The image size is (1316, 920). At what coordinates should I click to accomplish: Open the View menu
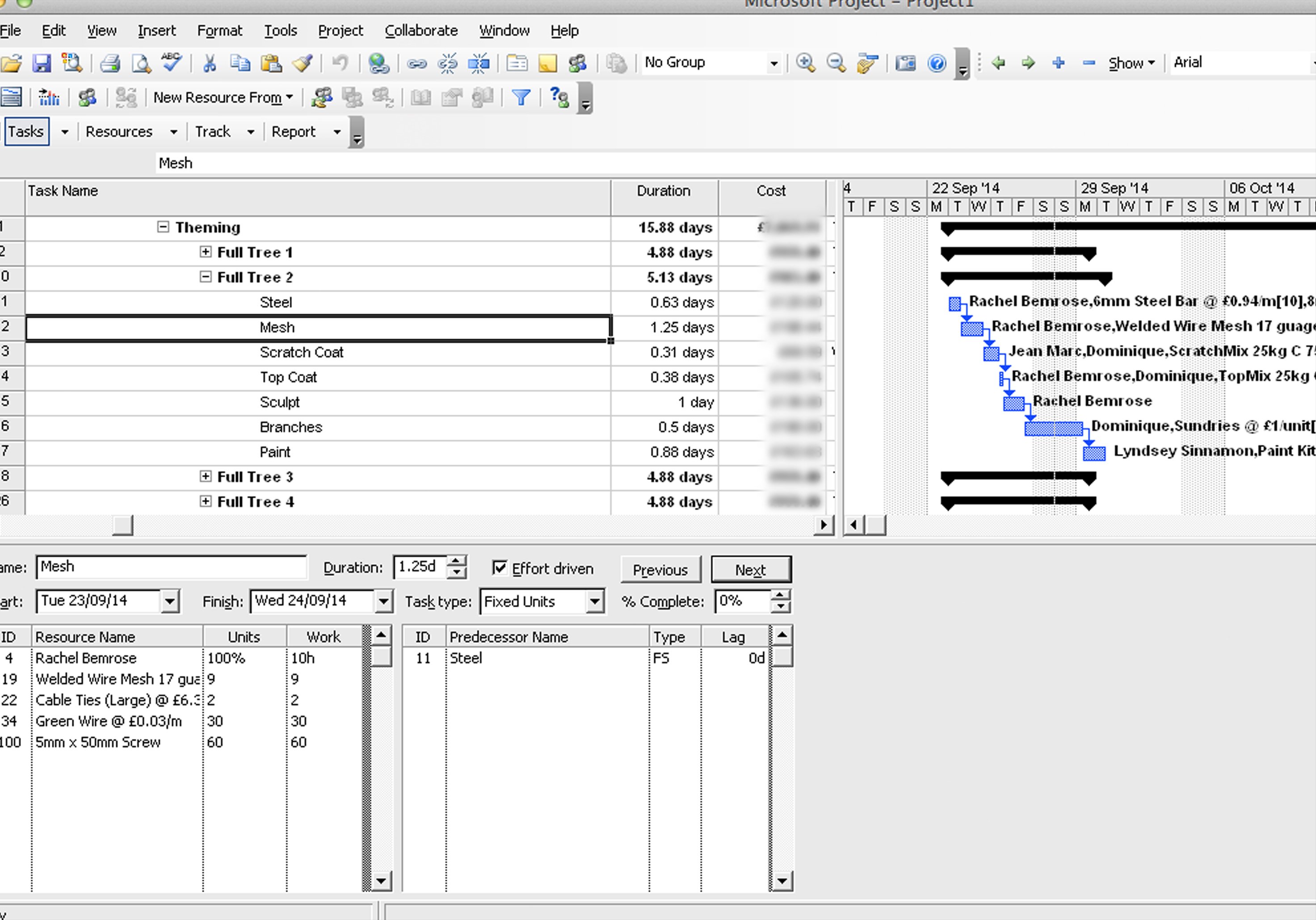click(x=101, y=30)
